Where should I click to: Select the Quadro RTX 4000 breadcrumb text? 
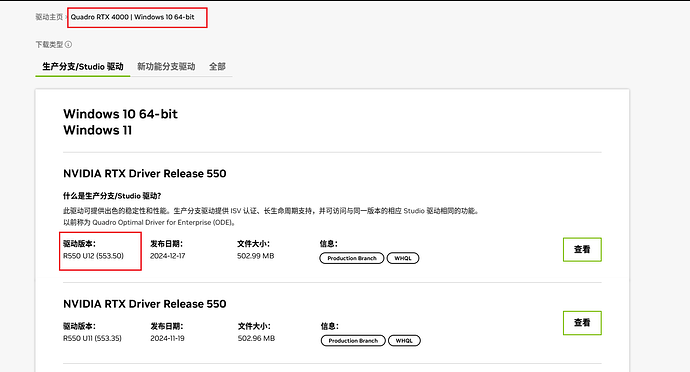coord(99,17)
